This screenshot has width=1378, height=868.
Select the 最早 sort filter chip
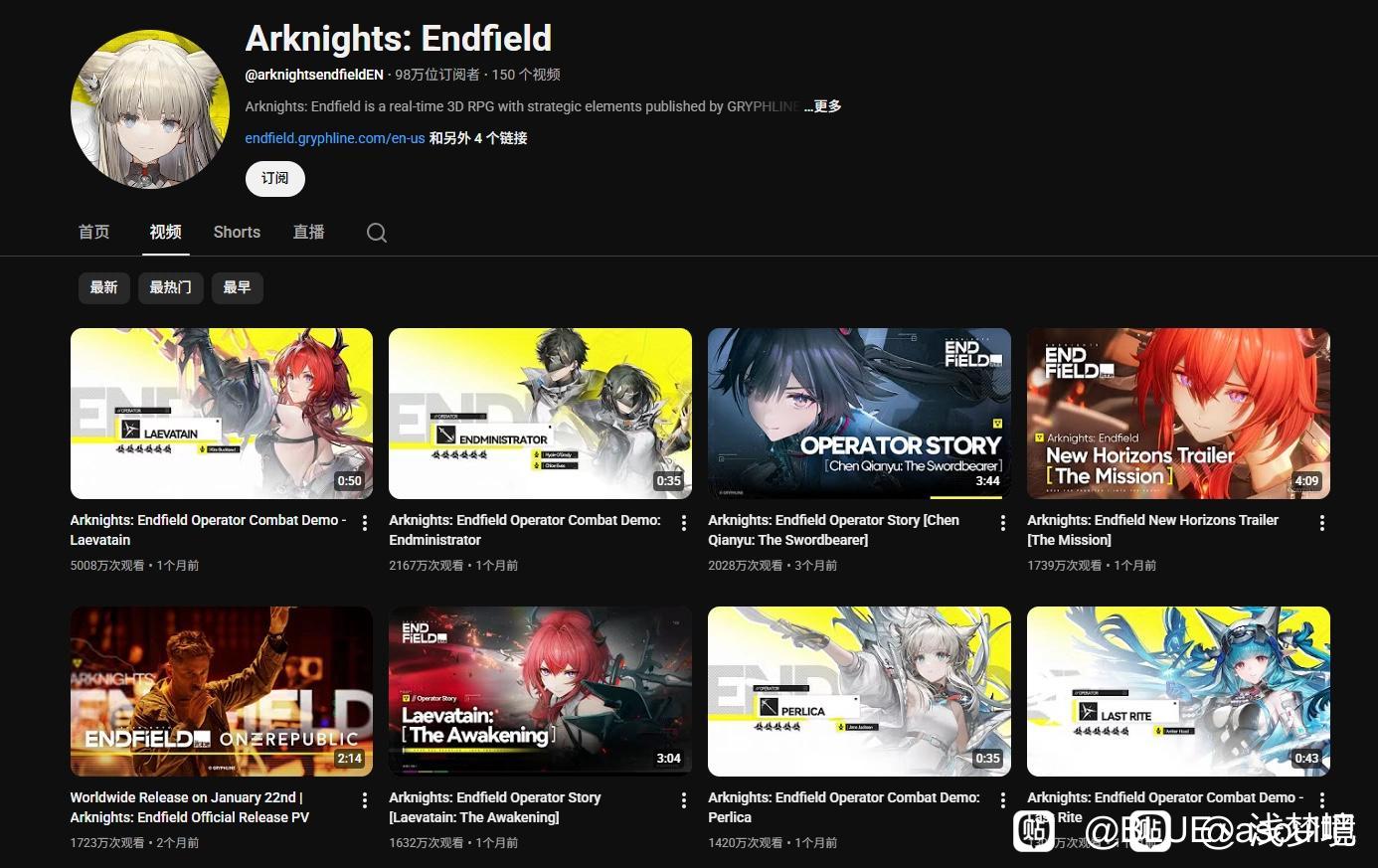238,288
